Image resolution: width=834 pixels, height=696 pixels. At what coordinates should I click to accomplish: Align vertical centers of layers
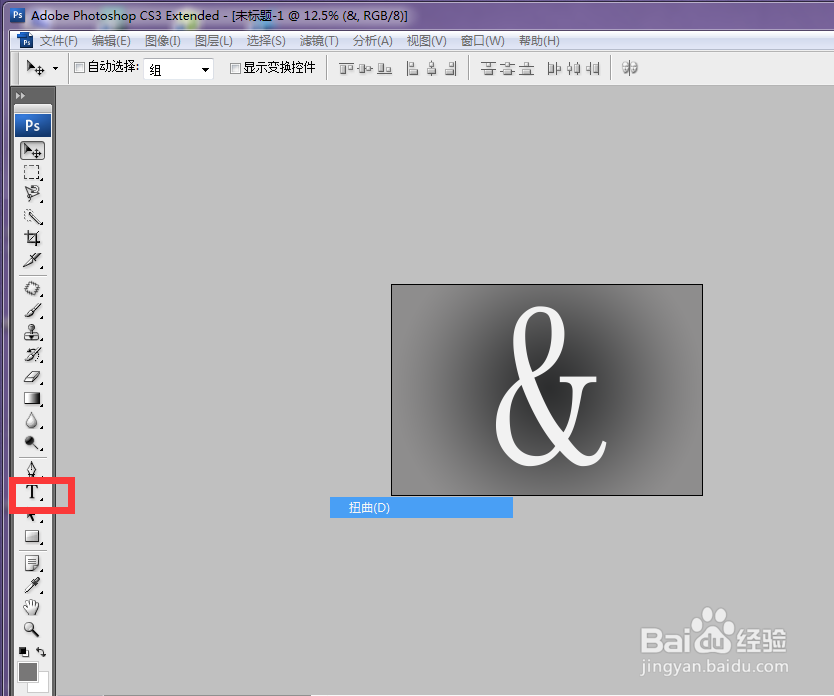pos(365,68)
